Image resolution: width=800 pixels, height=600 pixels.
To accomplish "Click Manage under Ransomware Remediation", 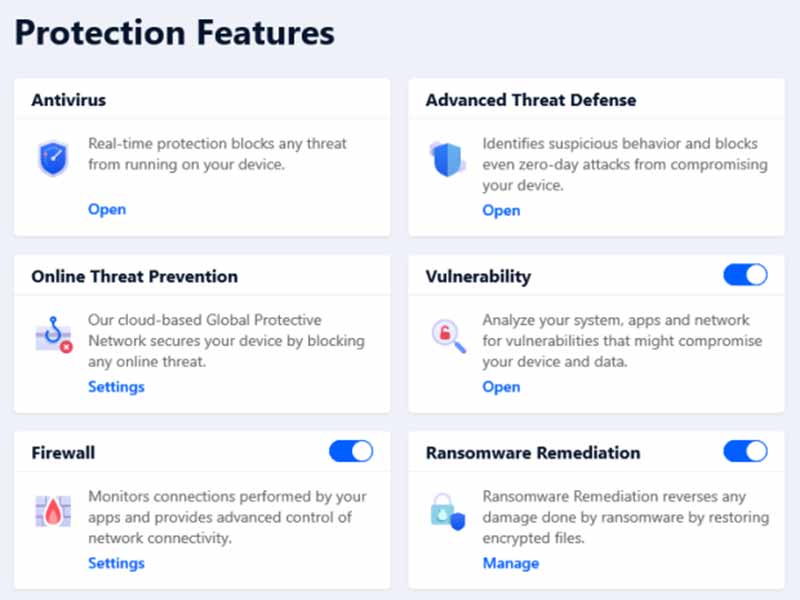I will click(x=511, y=563).
